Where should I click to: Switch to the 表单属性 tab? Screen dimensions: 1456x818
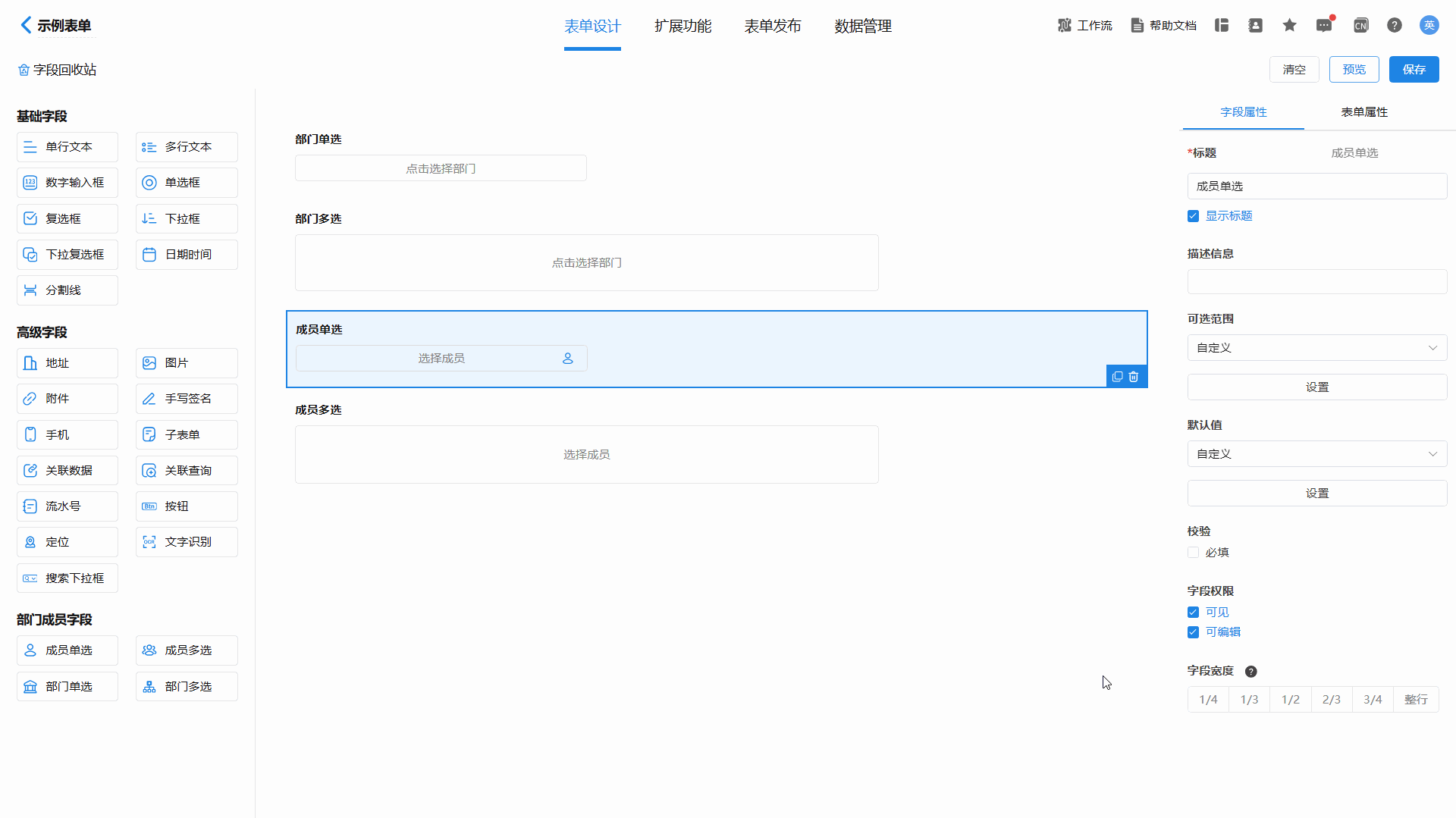click(x=1363, y=112)
